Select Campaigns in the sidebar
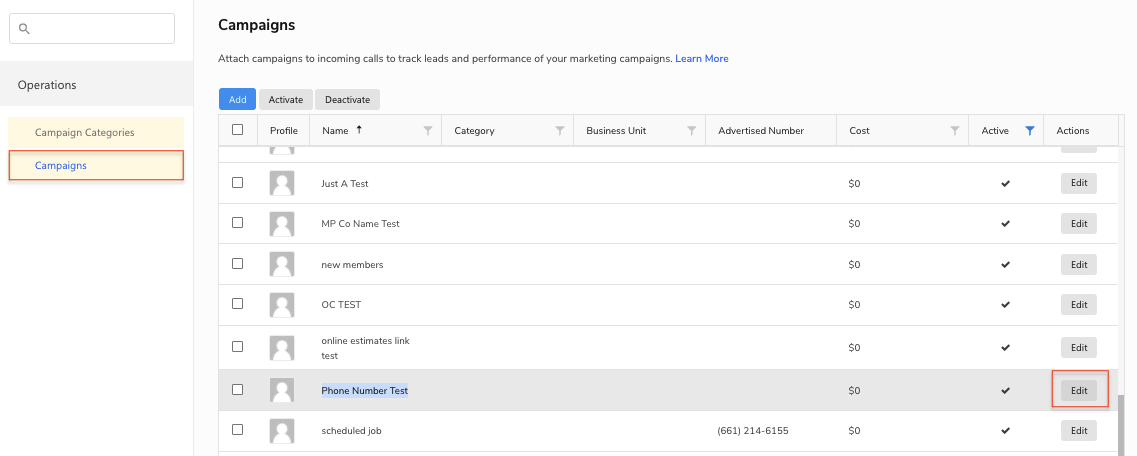Screen dimensions: 1137x456 click(61, 165)
